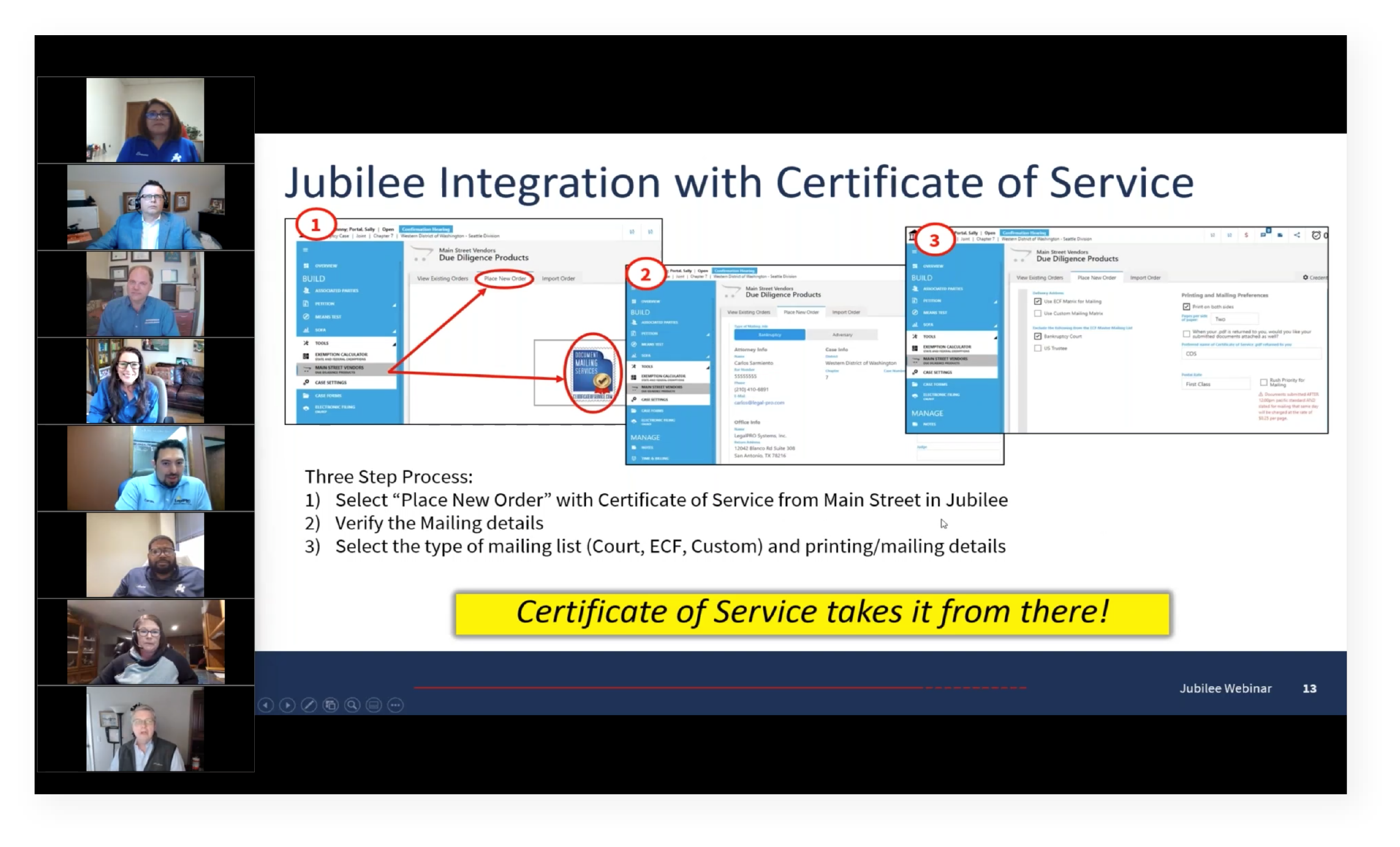Open Means Test in step 2 sidebar

[x=652, y=344]
